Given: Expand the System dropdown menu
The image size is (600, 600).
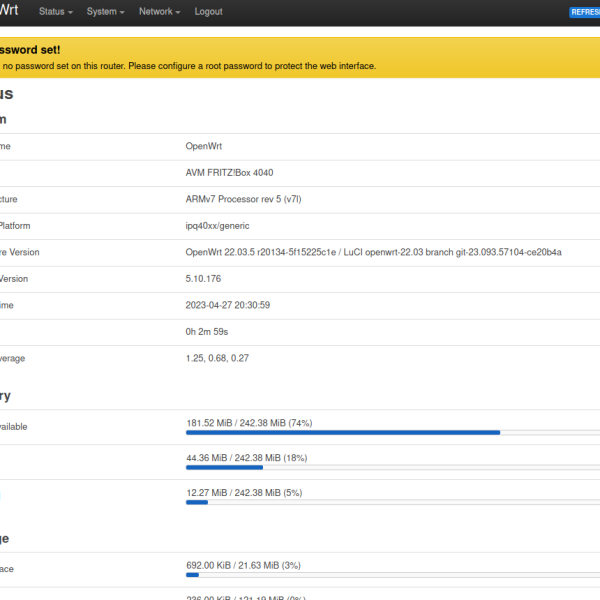Looking at the screenshot, I should [105, 12].
